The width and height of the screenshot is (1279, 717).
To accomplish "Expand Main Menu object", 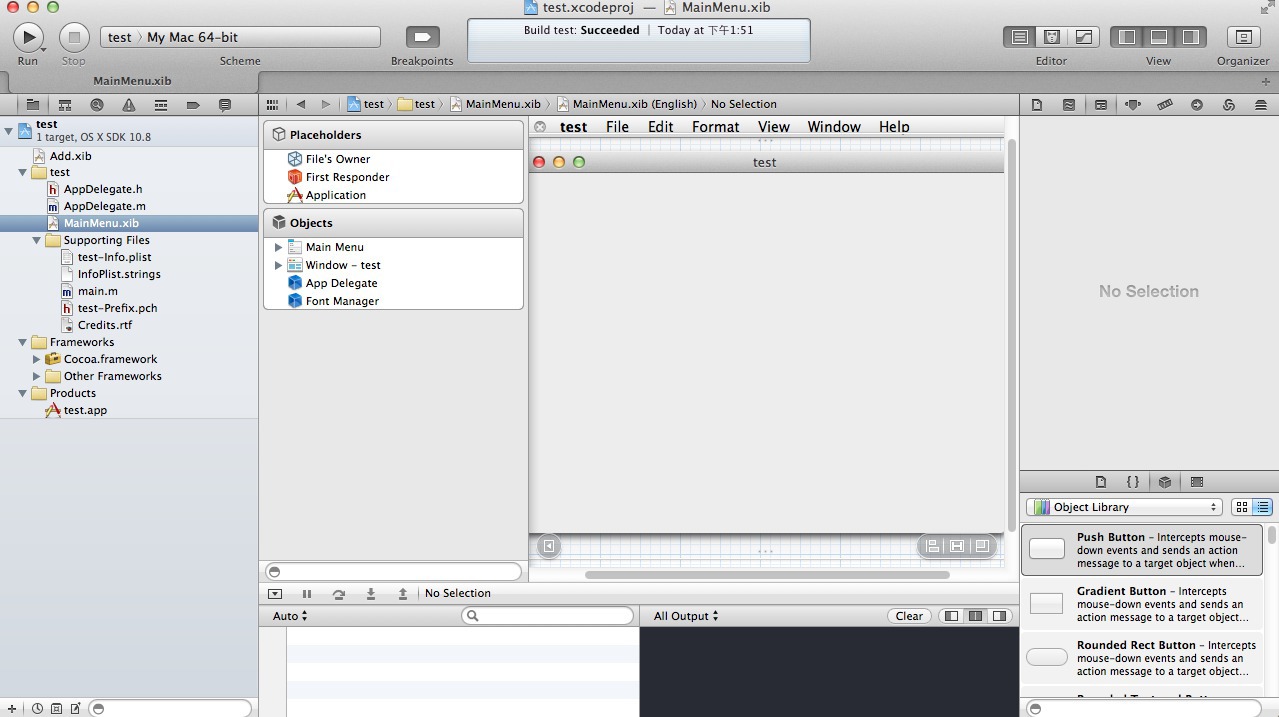I will click(278, 247).
